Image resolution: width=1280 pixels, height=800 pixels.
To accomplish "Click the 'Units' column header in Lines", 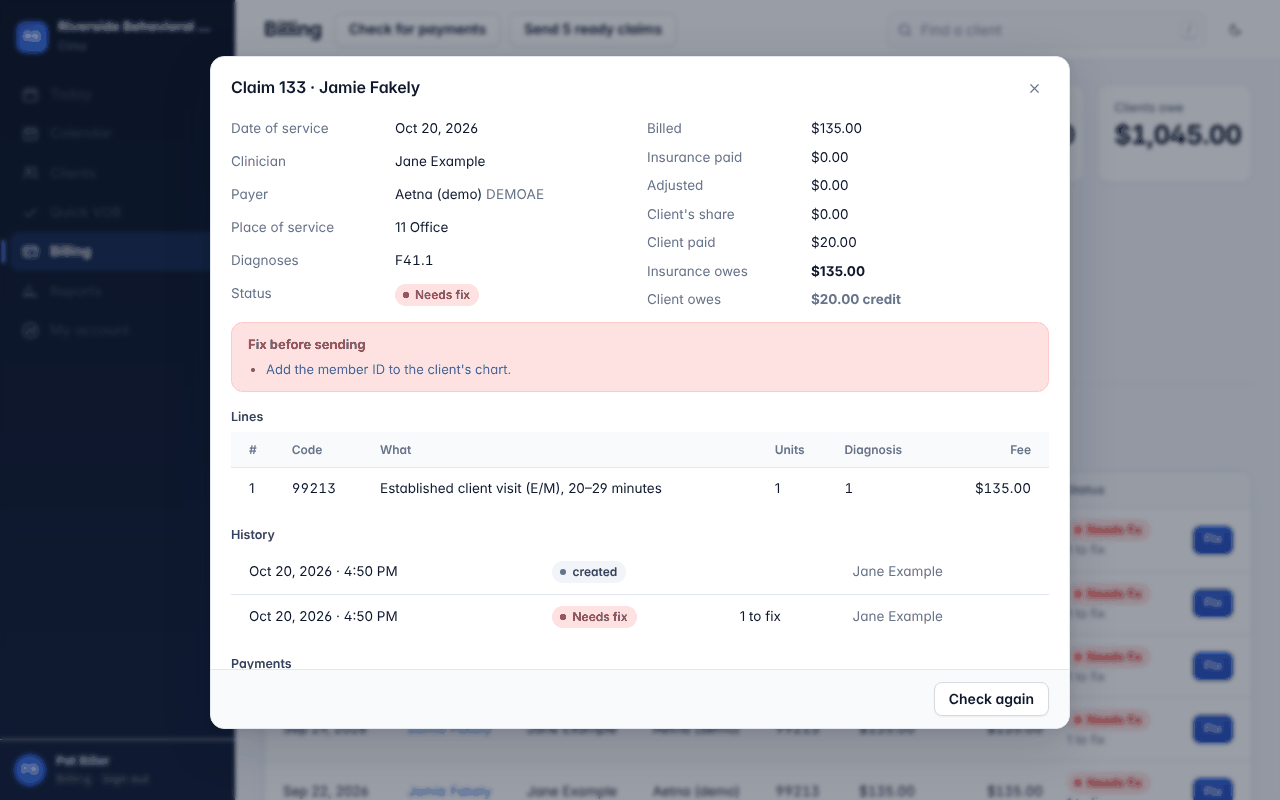I will [x=789, y=450].
